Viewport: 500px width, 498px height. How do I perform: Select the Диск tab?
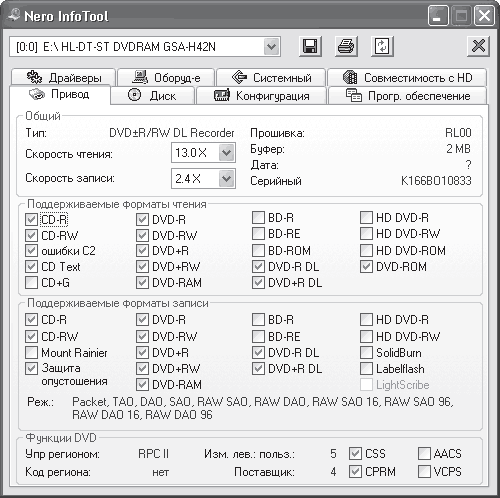152,96
